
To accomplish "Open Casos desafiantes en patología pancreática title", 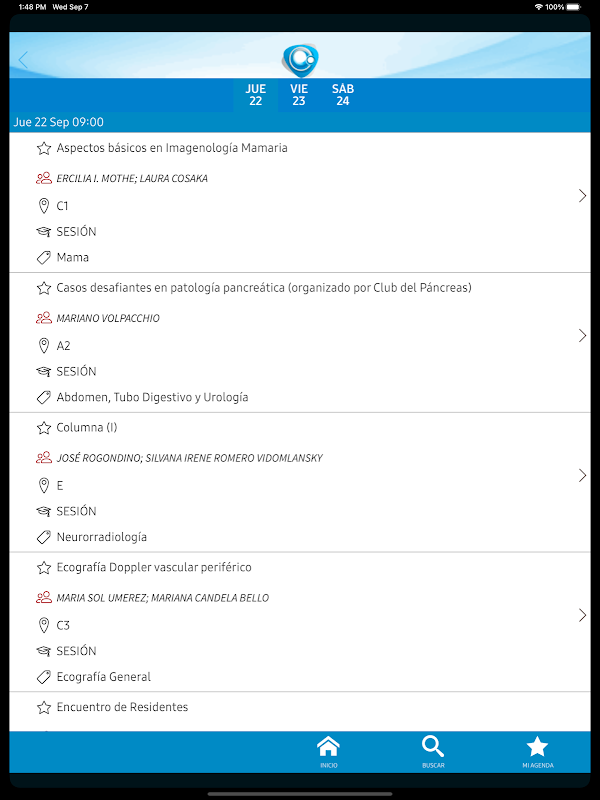I will click(264, 288).
